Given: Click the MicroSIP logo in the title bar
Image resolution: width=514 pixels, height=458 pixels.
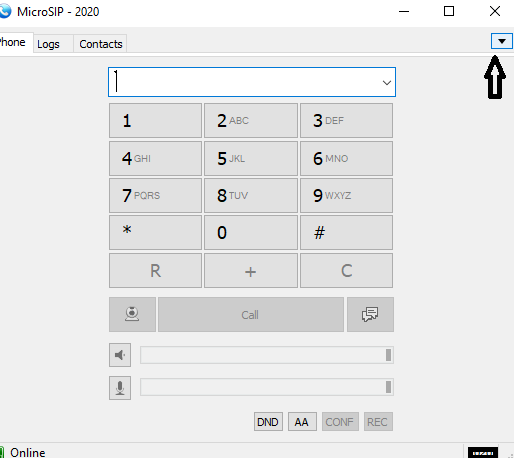Looking at the screenshot, I should pos(5,11).
